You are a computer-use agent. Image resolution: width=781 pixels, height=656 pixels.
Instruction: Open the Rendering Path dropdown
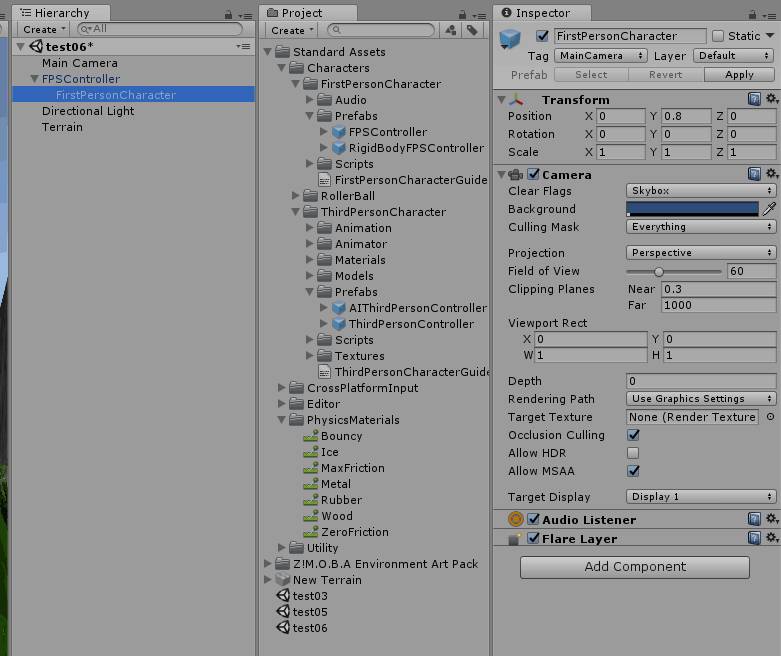click(x=701, y=398)
